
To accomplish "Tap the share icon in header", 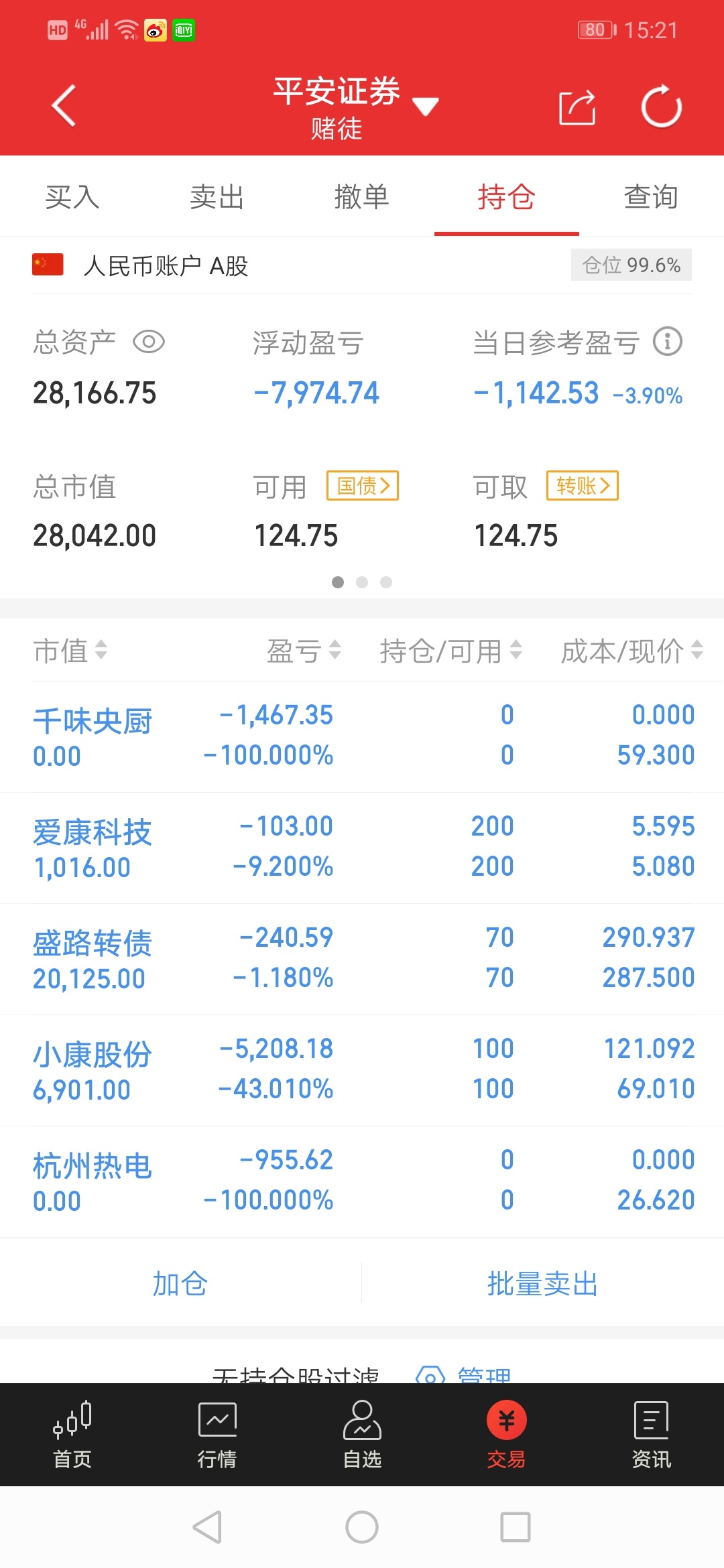I will (577, 107).
